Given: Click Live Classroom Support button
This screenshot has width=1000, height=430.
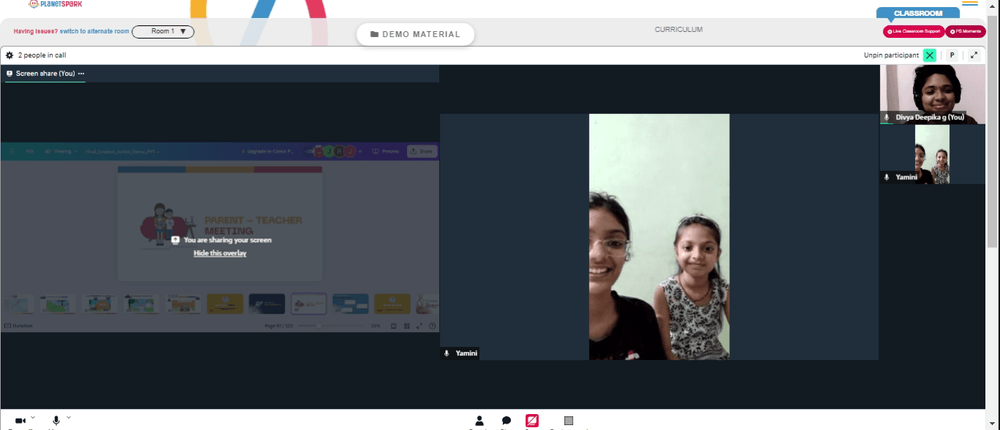Looking at the screenshot, I should coord(913,31).
